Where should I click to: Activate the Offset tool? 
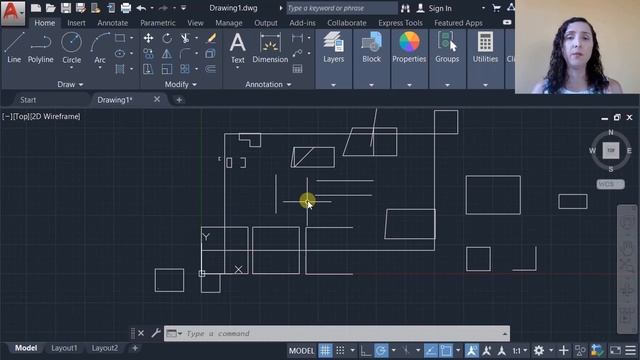[211, 69]
